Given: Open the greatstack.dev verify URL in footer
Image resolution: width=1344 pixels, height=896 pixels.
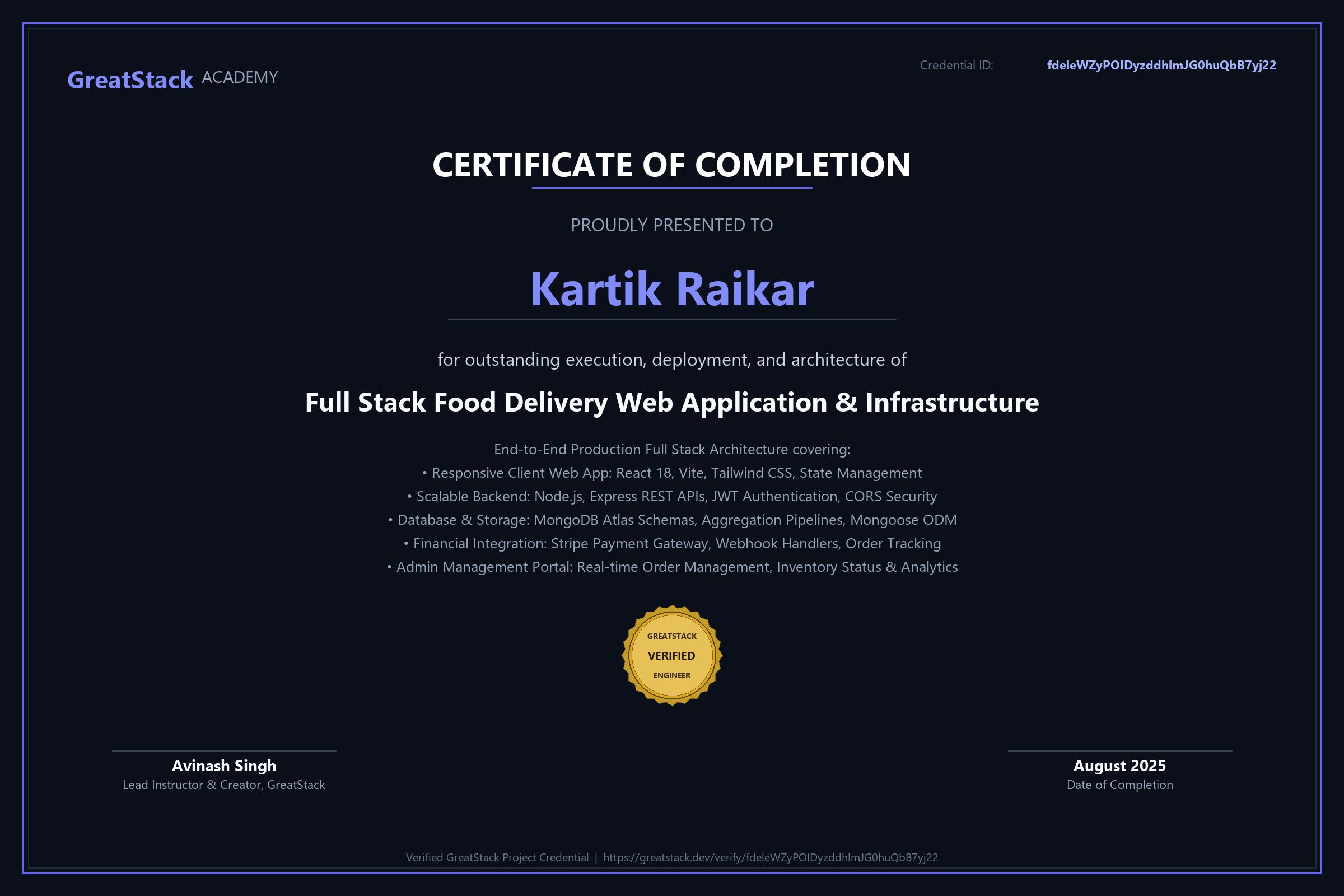Looking at the screenshot, I should [771, 858].
